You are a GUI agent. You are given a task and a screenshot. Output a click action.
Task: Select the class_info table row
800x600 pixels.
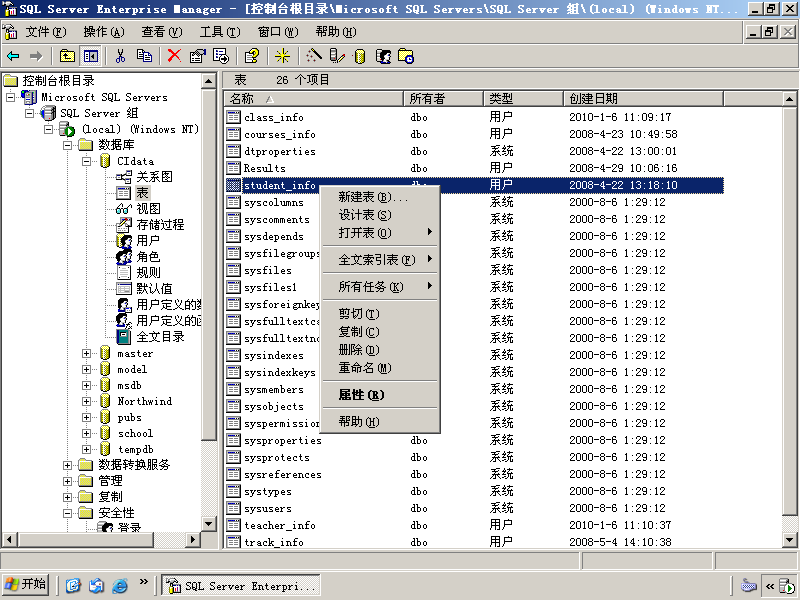pos(474,117)
